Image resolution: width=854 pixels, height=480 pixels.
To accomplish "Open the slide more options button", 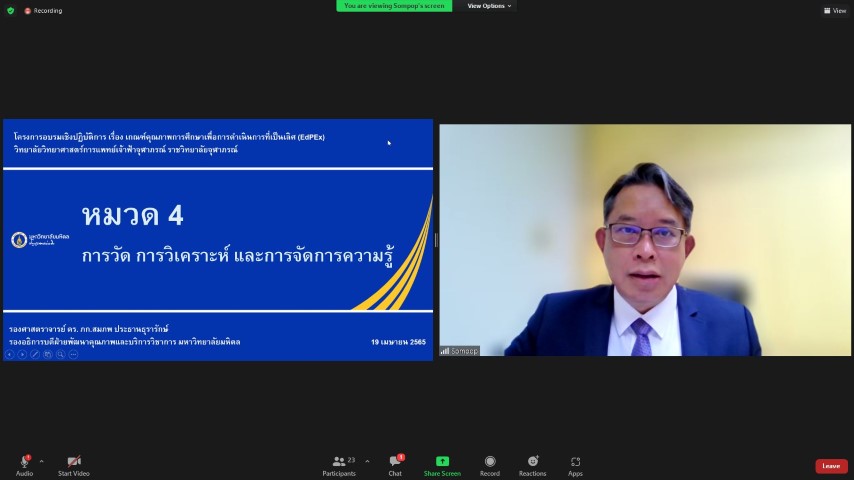I will coord(73,354).
